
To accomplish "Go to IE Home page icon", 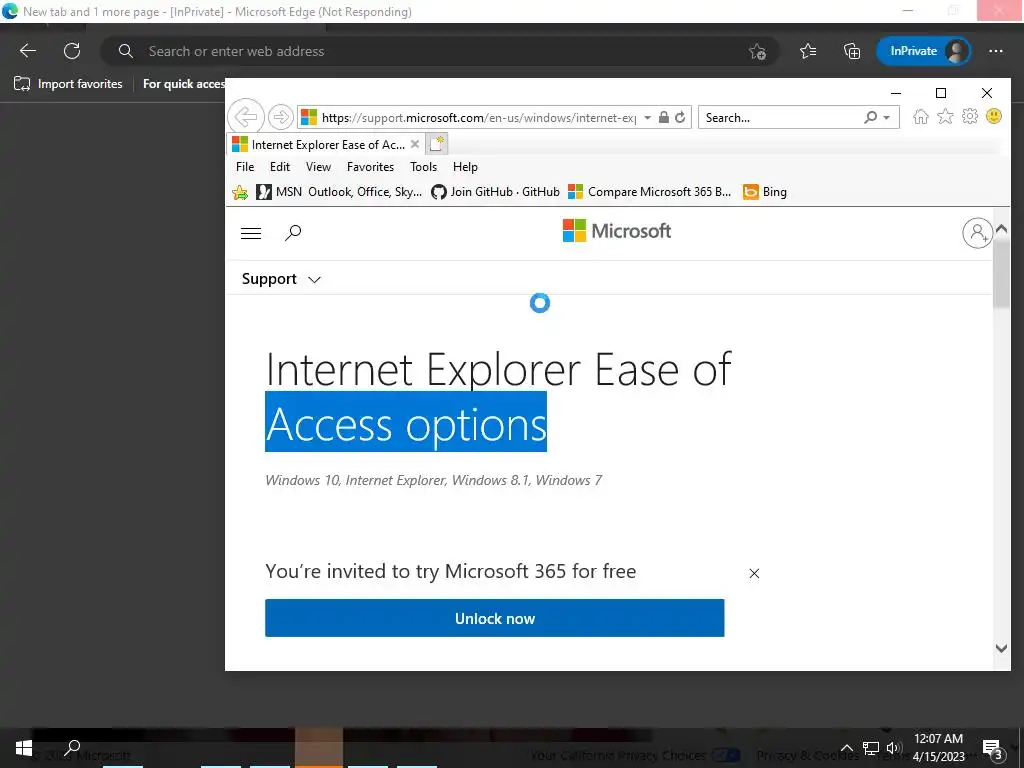I will click(921, 117).
